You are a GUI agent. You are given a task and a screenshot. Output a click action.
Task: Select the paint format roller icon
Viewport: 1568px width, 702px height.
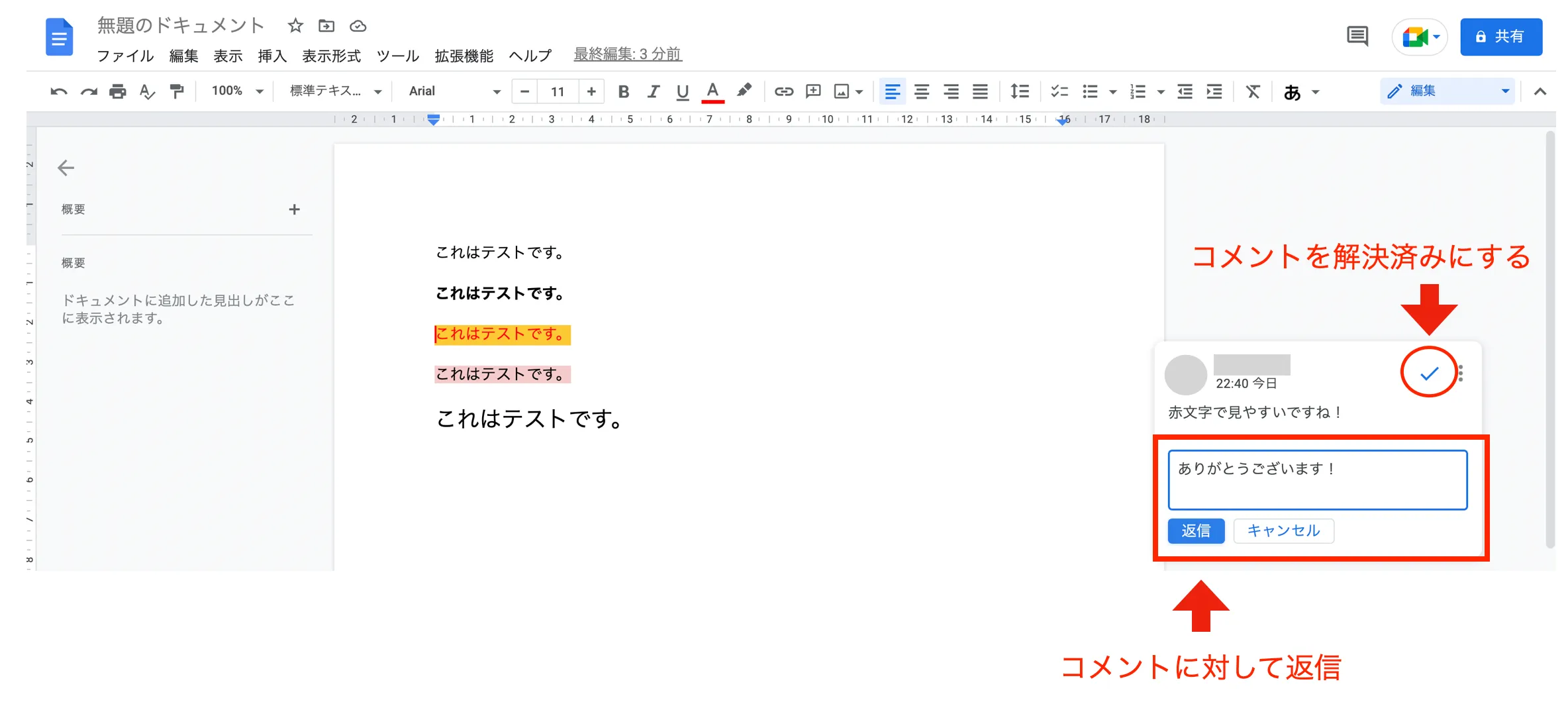176,91
